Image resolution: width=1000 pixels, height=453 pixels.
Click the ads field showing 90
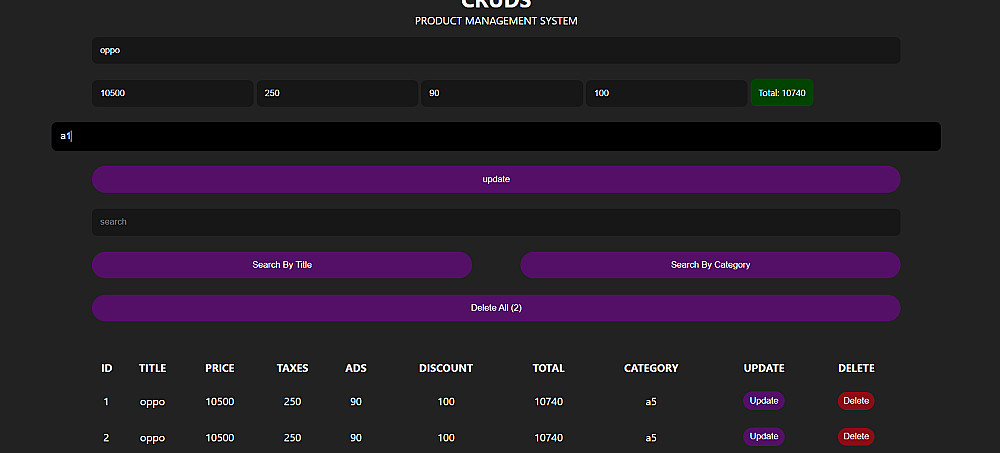tap(501, 93)
